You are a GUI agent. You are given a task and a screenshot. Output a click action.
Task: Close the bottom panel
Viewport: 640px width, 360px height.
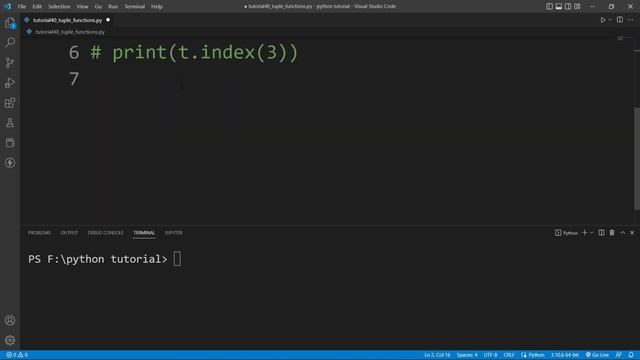[632, 233]
